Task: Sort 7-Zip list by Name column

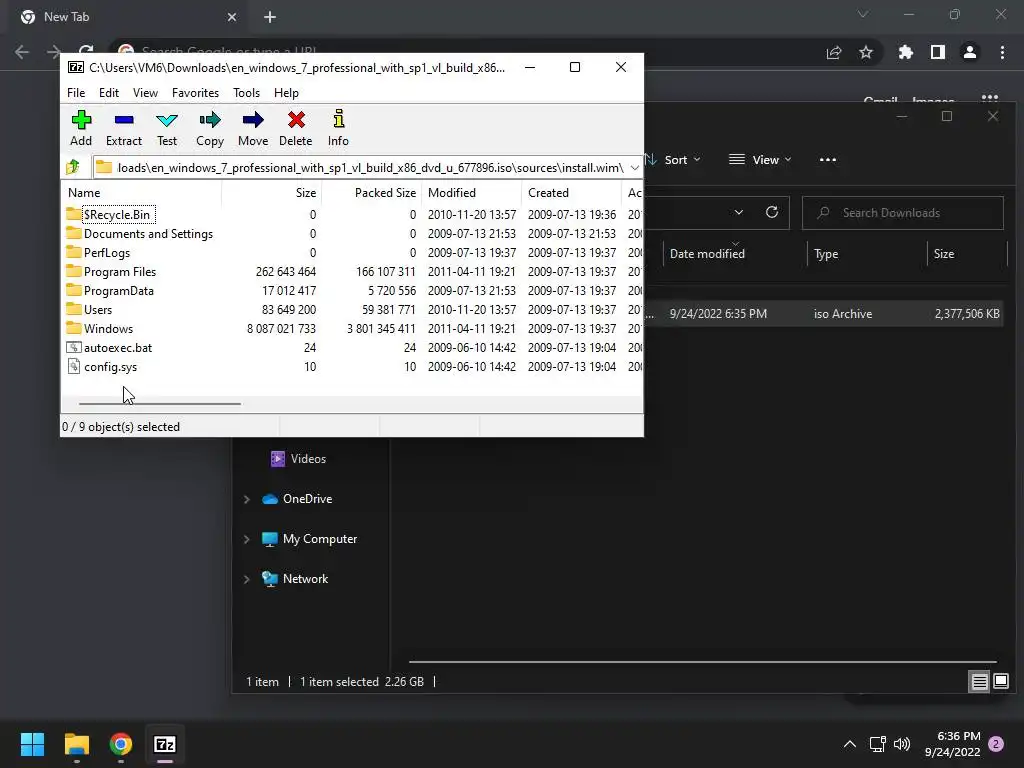Action: coord(142,193)
